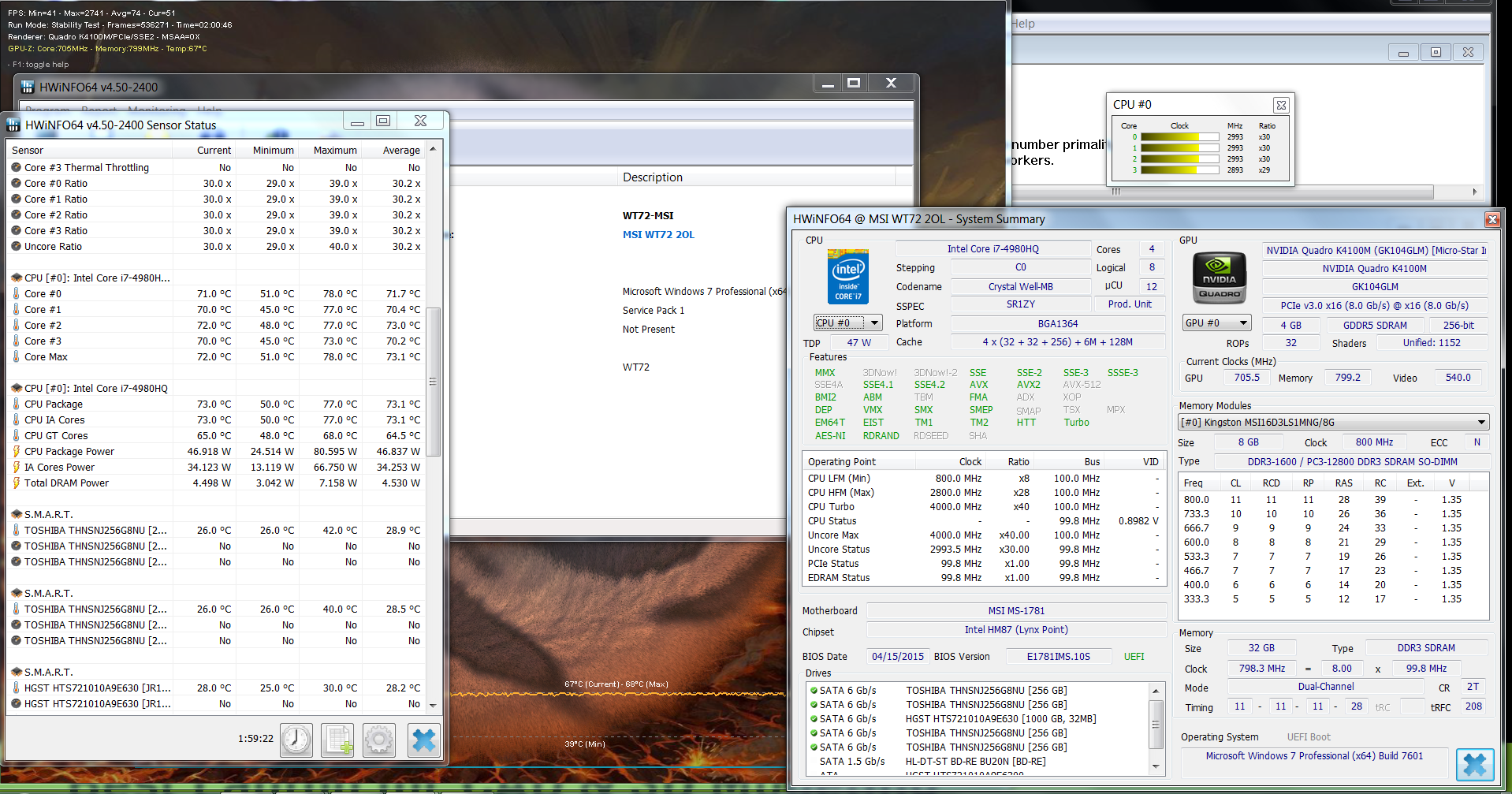Click the sensor list scroll-down arrow

pos(433,705)
